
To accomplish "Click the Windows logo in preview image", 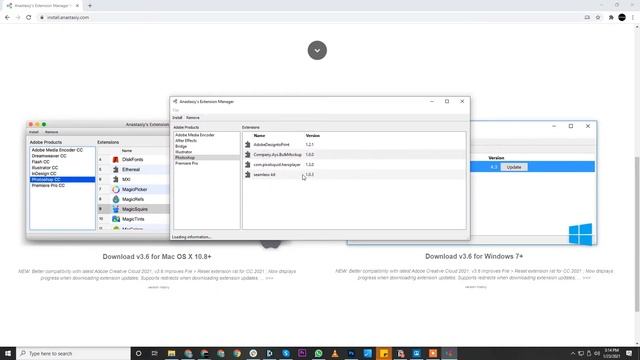I will [580, 234].
